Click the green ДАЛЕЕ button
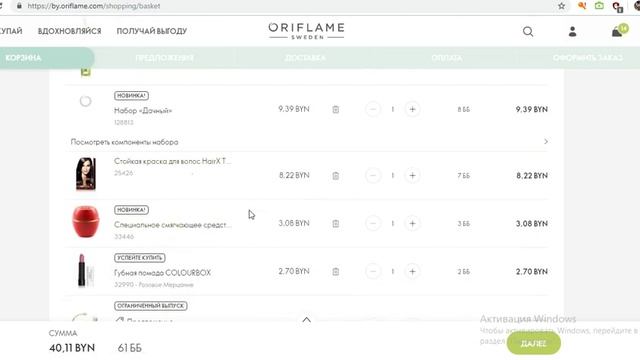This screenshot has height=360, width=640. point(533,343)
